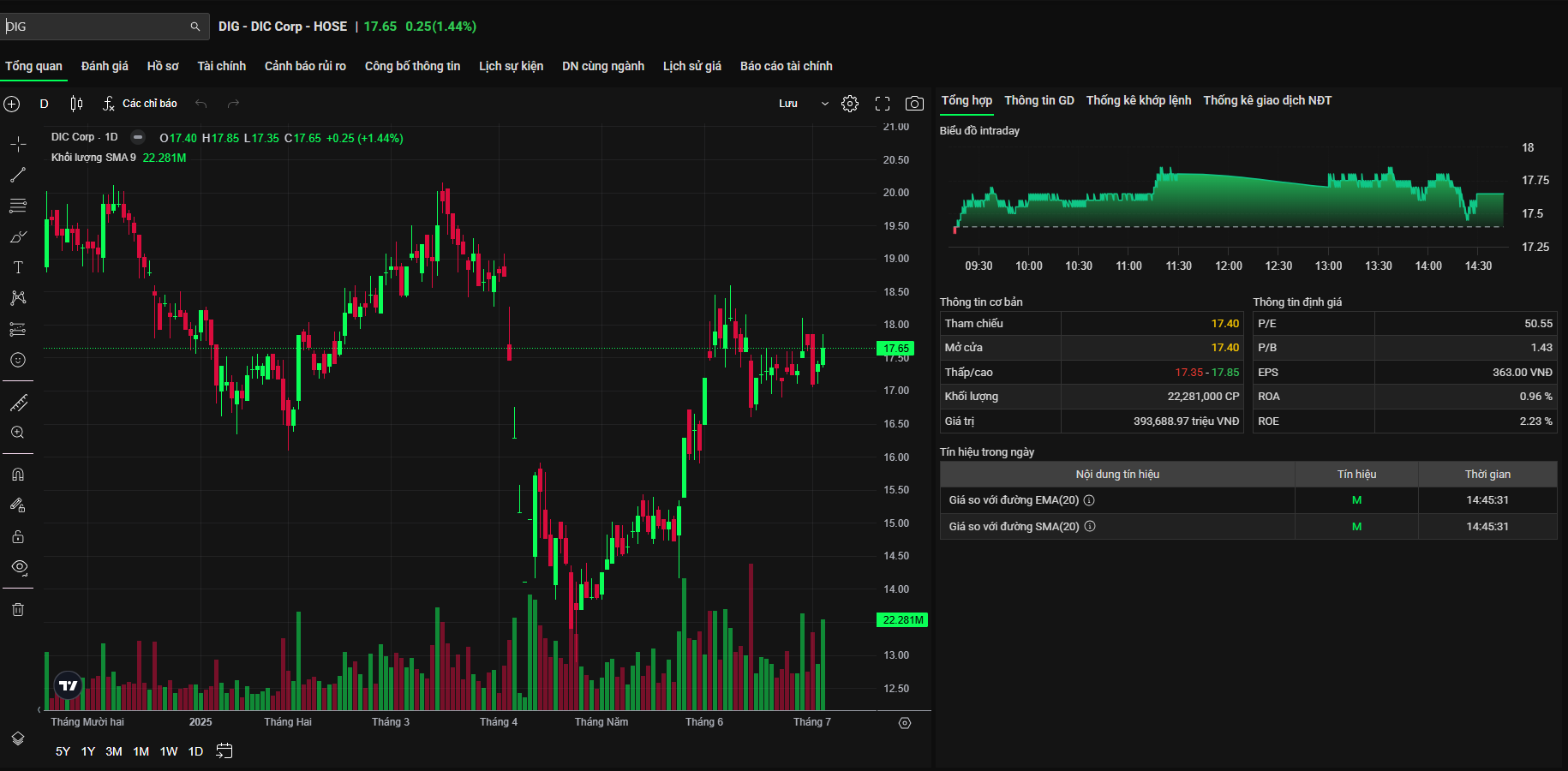Open the time axis settings gear
Viewport: 1568px width, 771px height.
pos(905,723)
